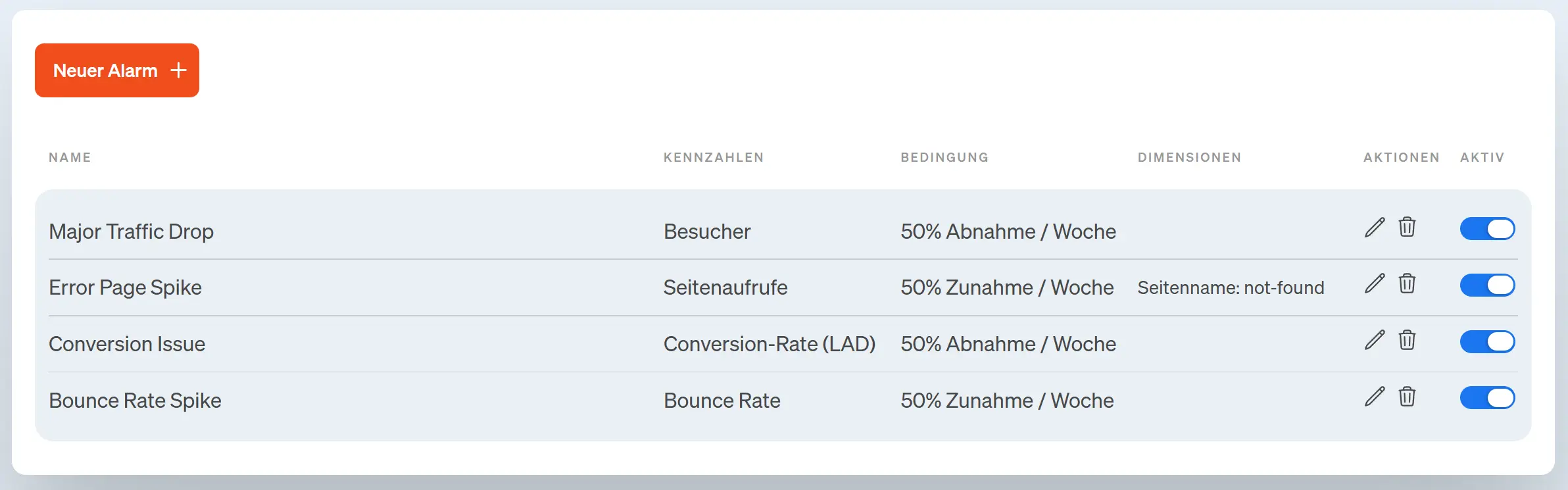The width and height of the screenshot is (1568, 490).
Task: Deactivate the Conversion Issue alarm
Action: pos(1487,341)
